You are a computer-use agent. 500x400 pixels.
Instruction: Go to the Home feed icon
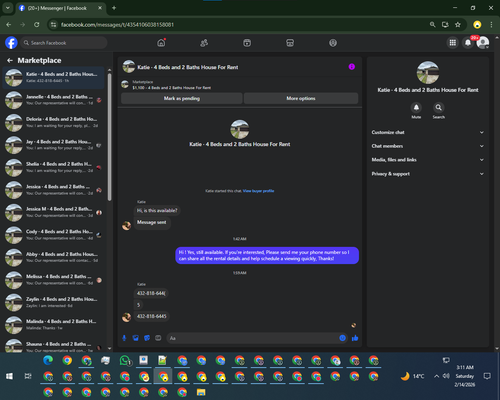(161, 43)
